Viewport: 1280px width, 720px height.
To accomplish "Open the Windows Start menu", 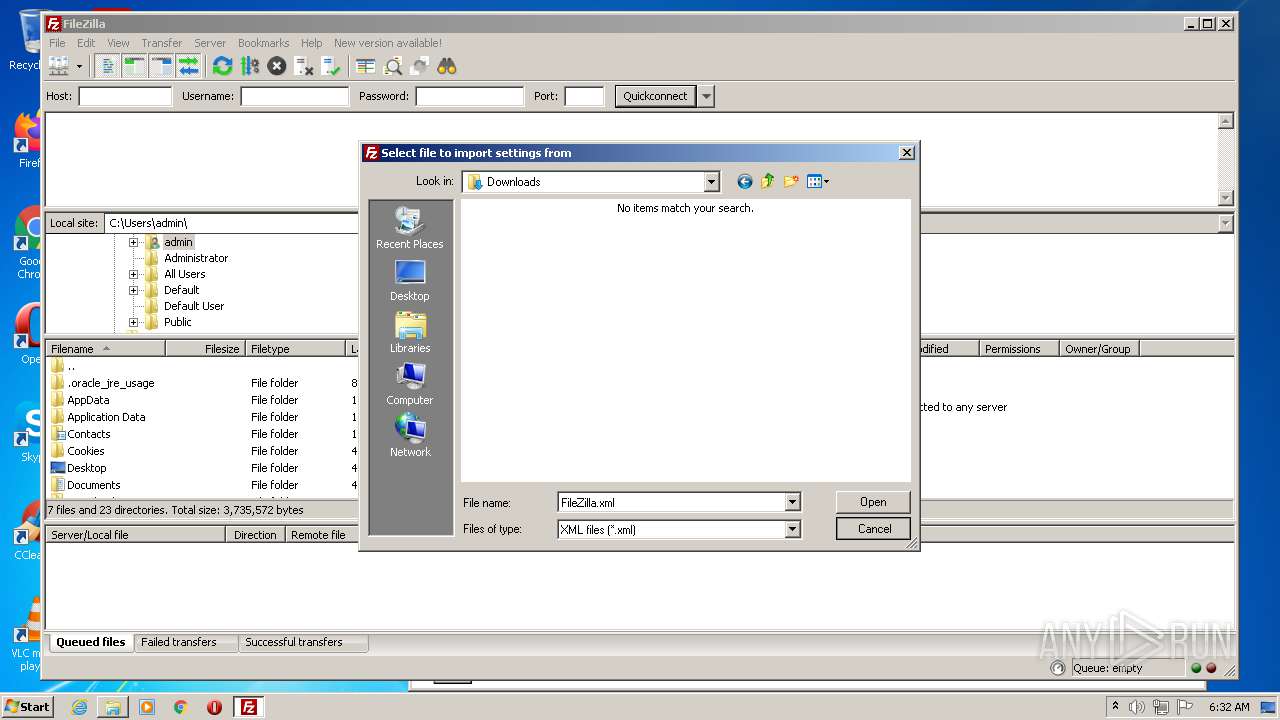I will click(x=28, y=706).
